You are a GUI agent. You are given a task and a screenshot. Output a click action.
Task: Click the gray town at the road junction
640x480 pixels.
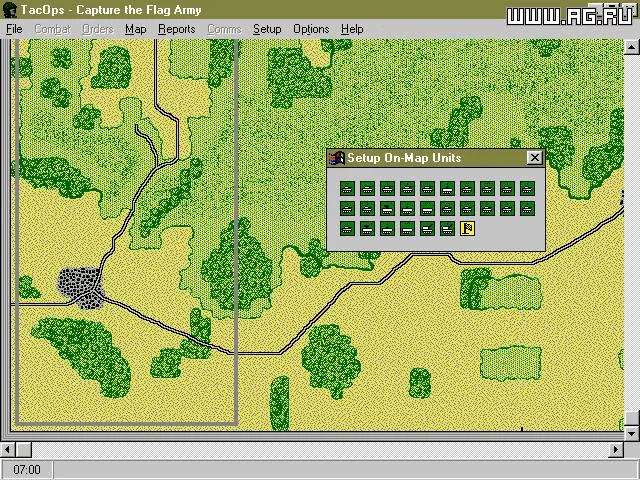[x=80, y=288]
